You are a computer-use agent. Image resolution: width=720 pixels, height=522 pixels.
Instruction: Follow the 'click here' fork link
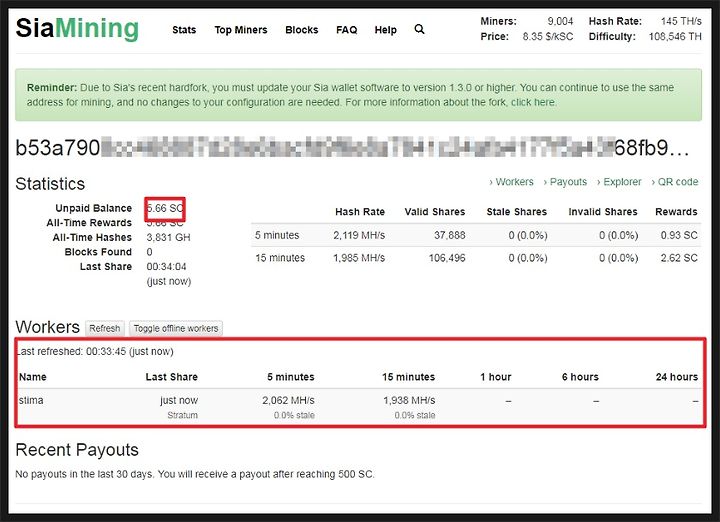533,102
